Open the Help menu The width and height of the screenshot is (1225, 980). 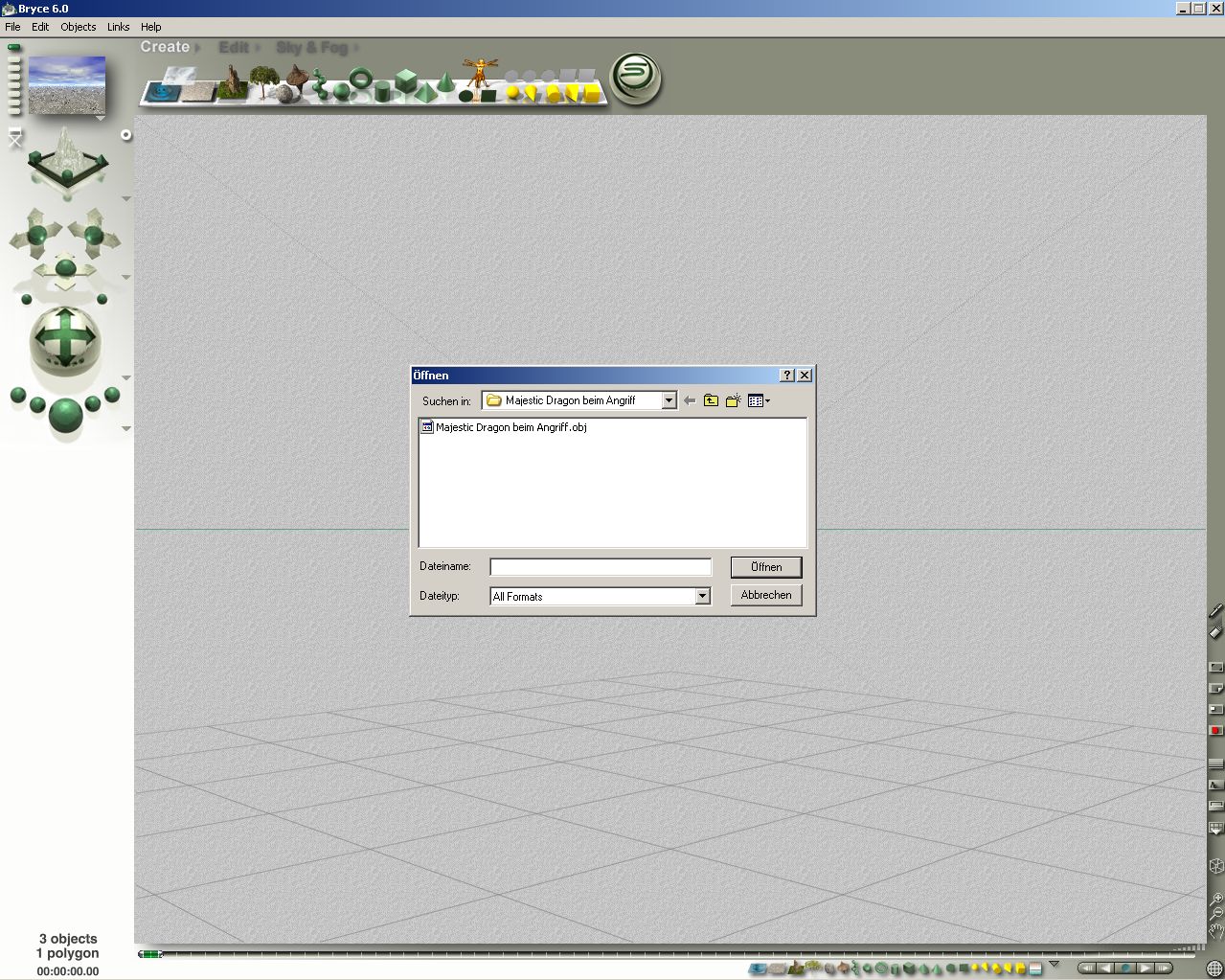coord(151,27)
